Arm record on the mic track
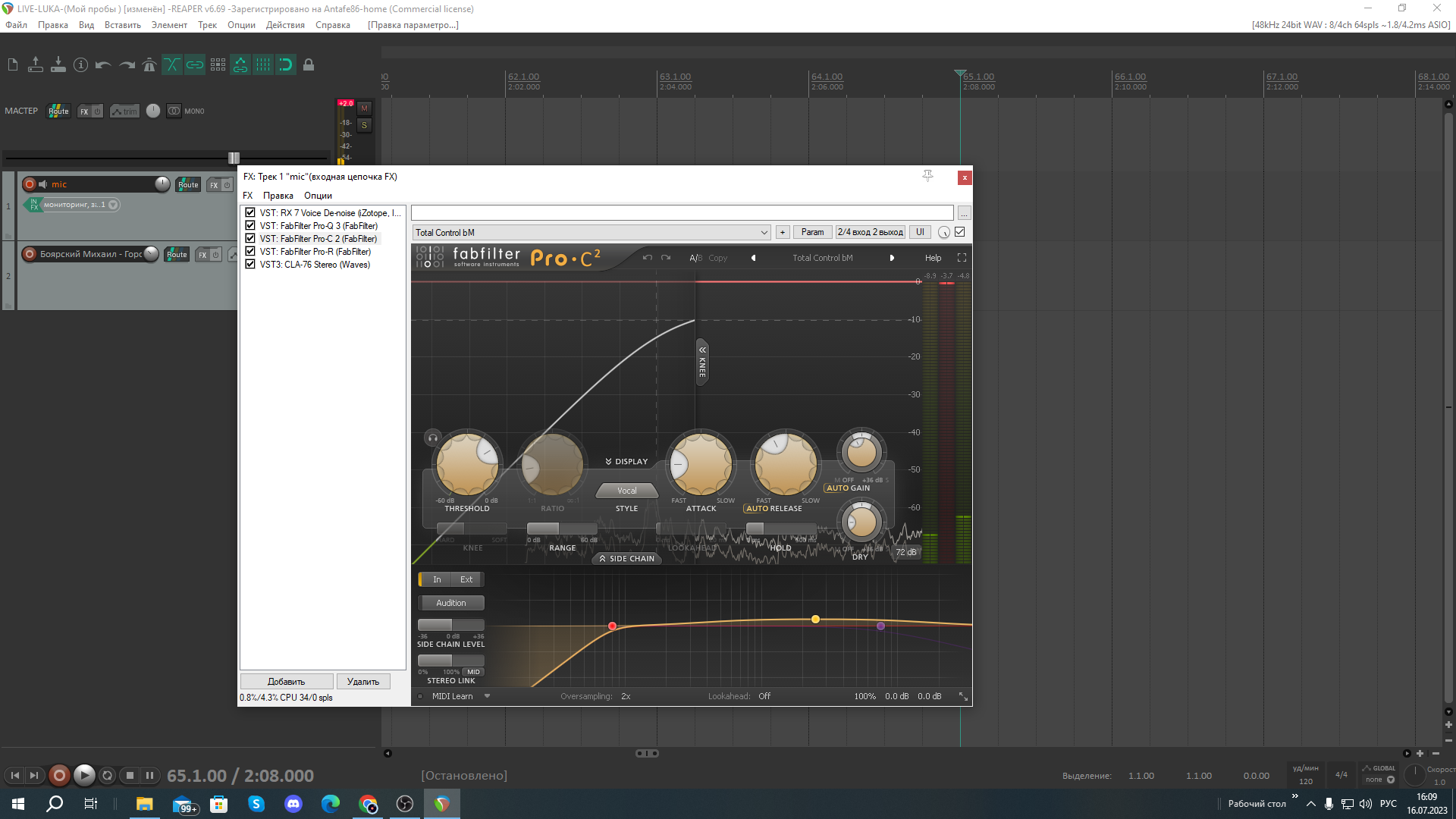1456x819 pixels. 30,184
